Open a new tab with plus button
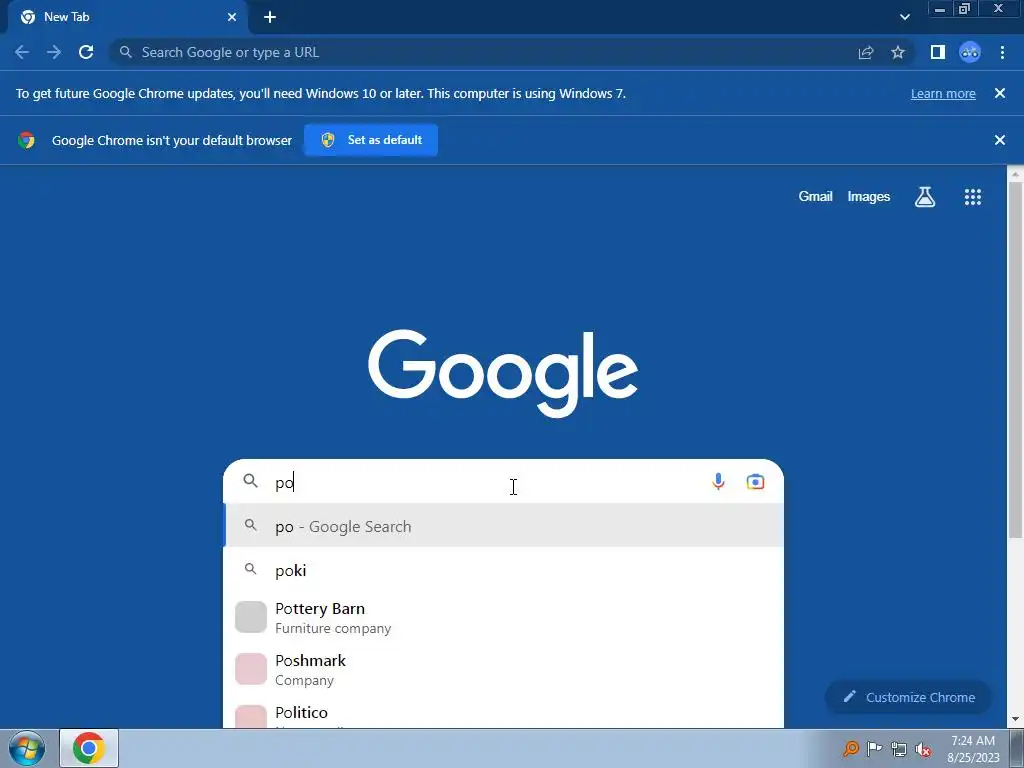This screenshot has height=768, width=1024. [270, 17]
